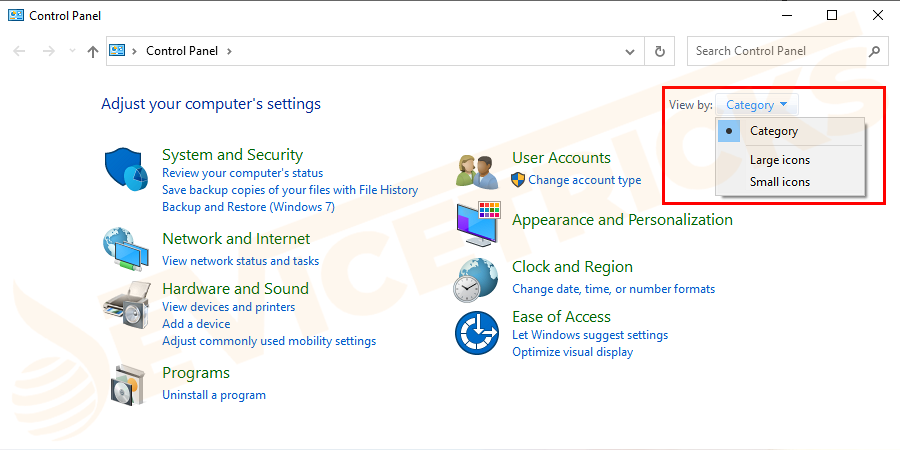
Task: Click the 'View by:' label
Action: click(690, 105)
